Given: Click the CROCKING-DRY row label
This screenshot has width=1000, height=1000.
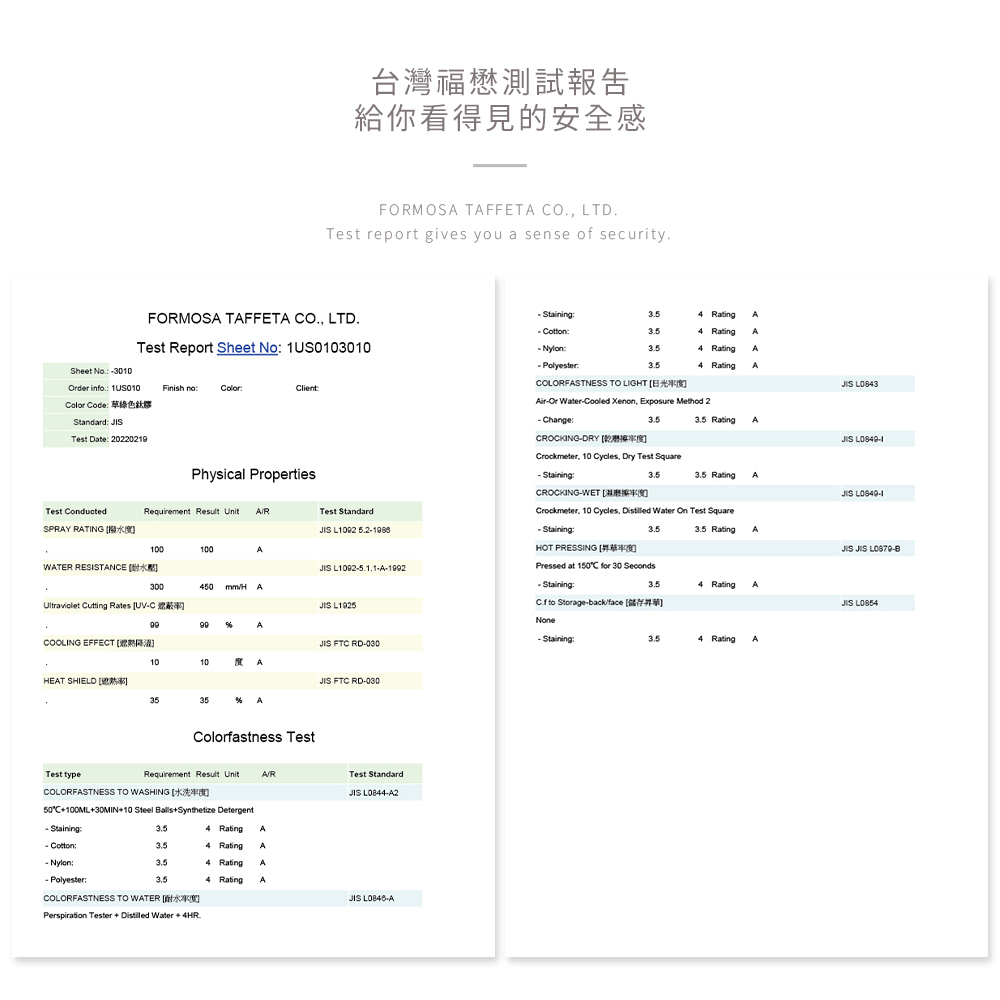Looking at the screenshot, I should click(x=591, y=438).
